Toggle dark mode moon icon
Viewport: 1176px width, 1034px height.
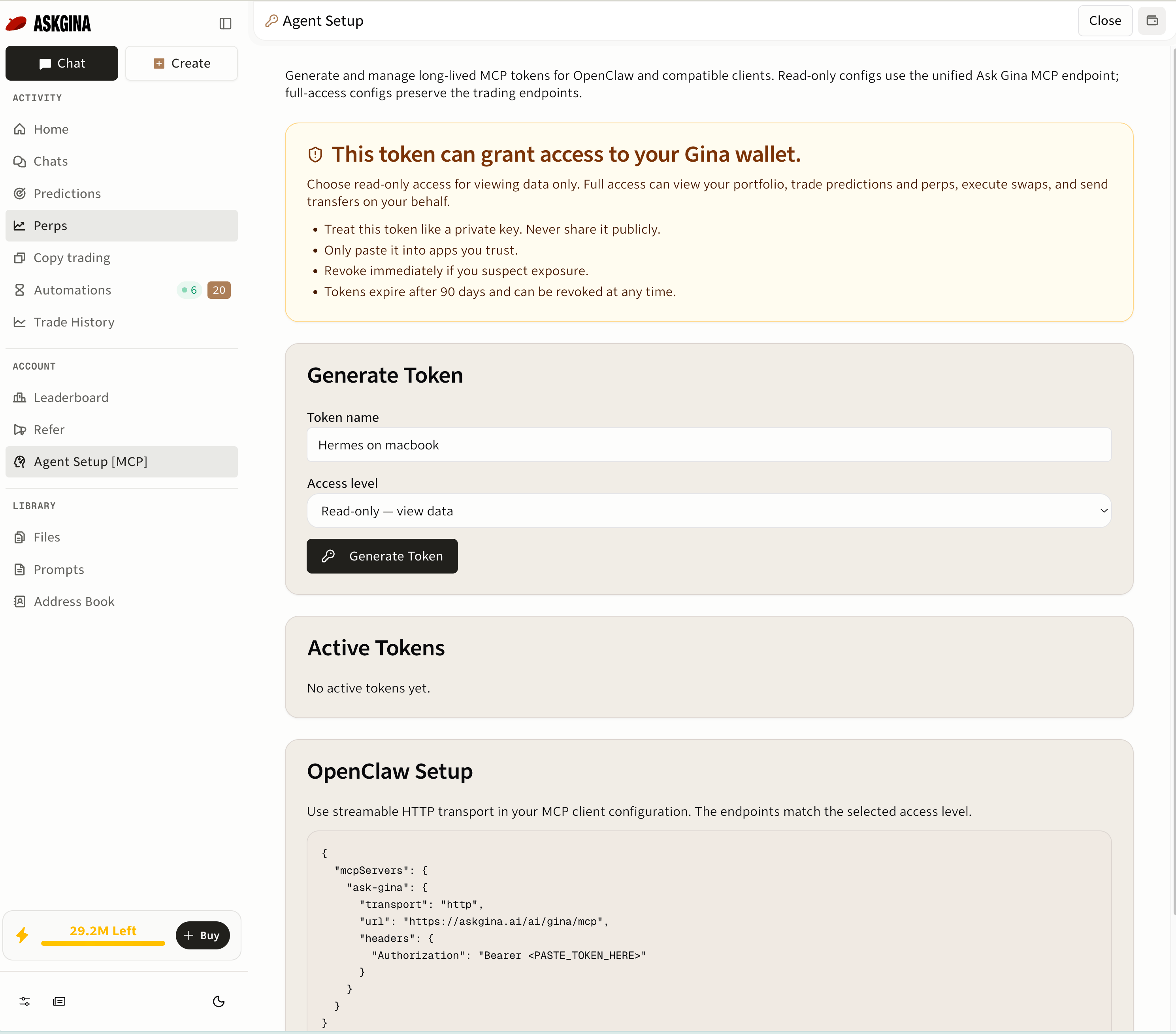point(219,1001)
